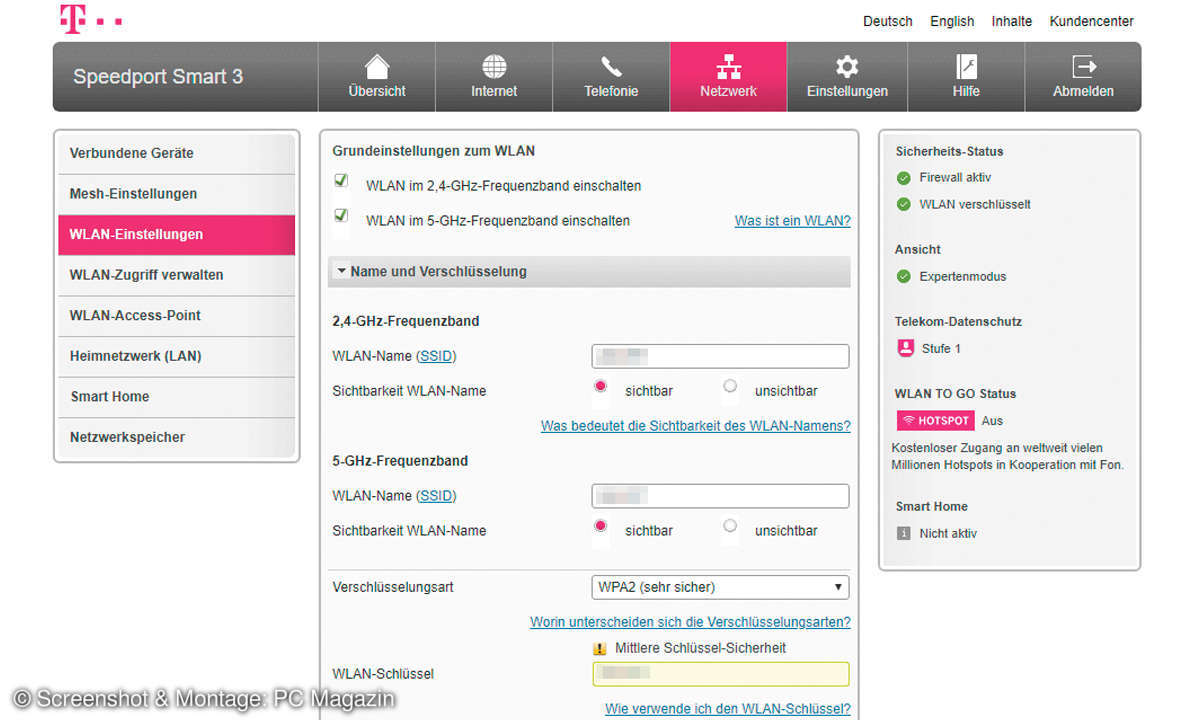Image resolution: width=1200 pixels, height=720 pixels.
Task: Open Internet via globe icon
Action: coord(494,67)
